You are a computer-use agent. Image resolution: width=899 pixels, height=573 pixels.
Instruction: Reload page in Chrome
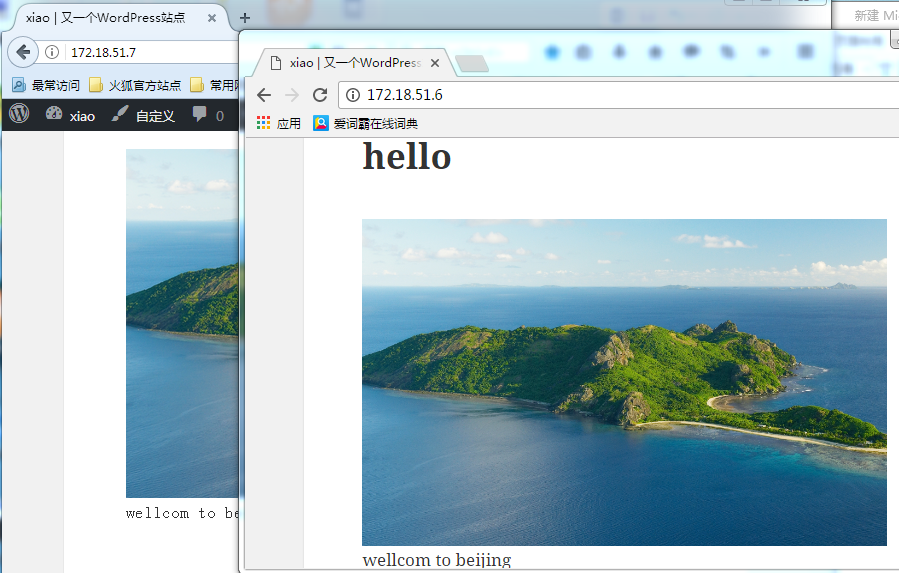tap(320, 95)
